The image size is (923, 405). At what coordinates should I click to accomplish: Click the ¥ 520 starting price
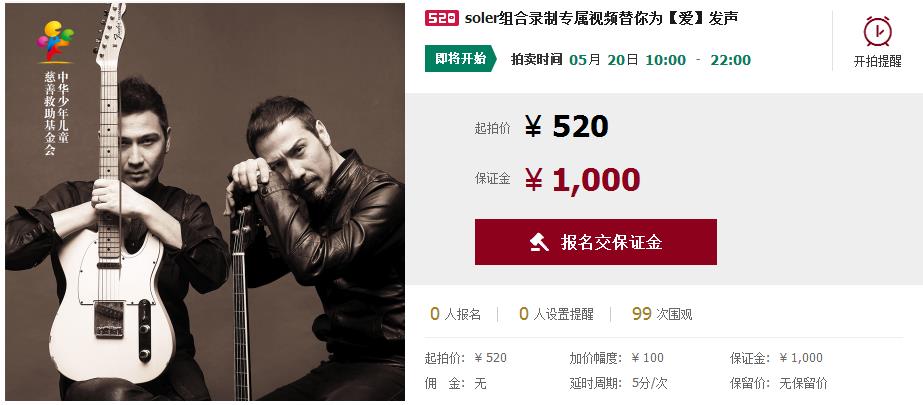(x=566, y=127)
